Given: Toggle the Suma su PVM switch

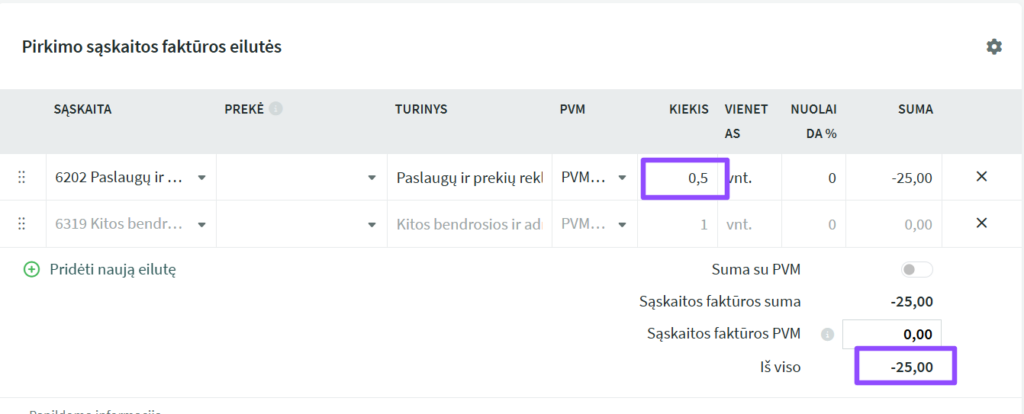Looking at the screenshot, I should point(916,269).
